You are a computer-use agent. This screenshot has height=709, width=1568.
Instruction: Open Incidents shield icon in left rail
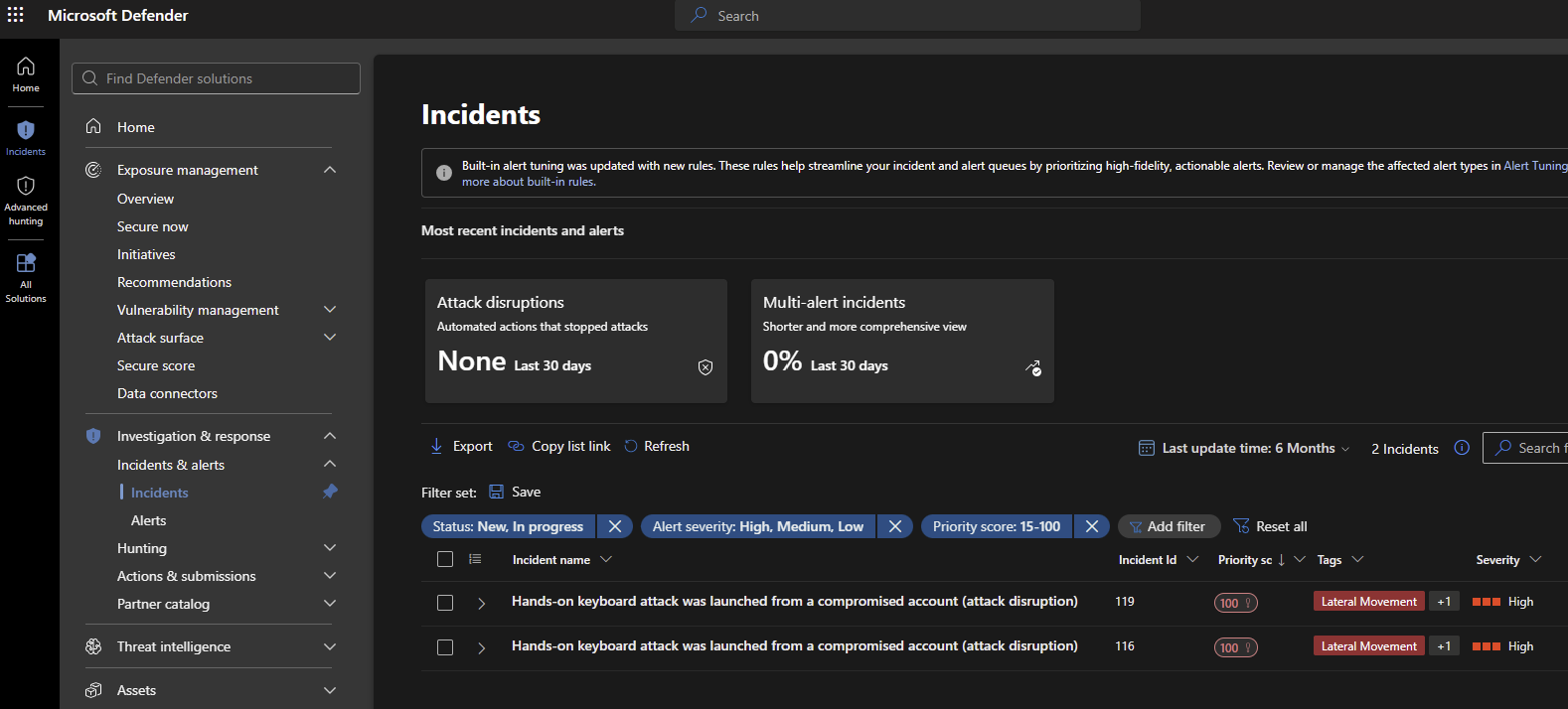coord(26,130)
